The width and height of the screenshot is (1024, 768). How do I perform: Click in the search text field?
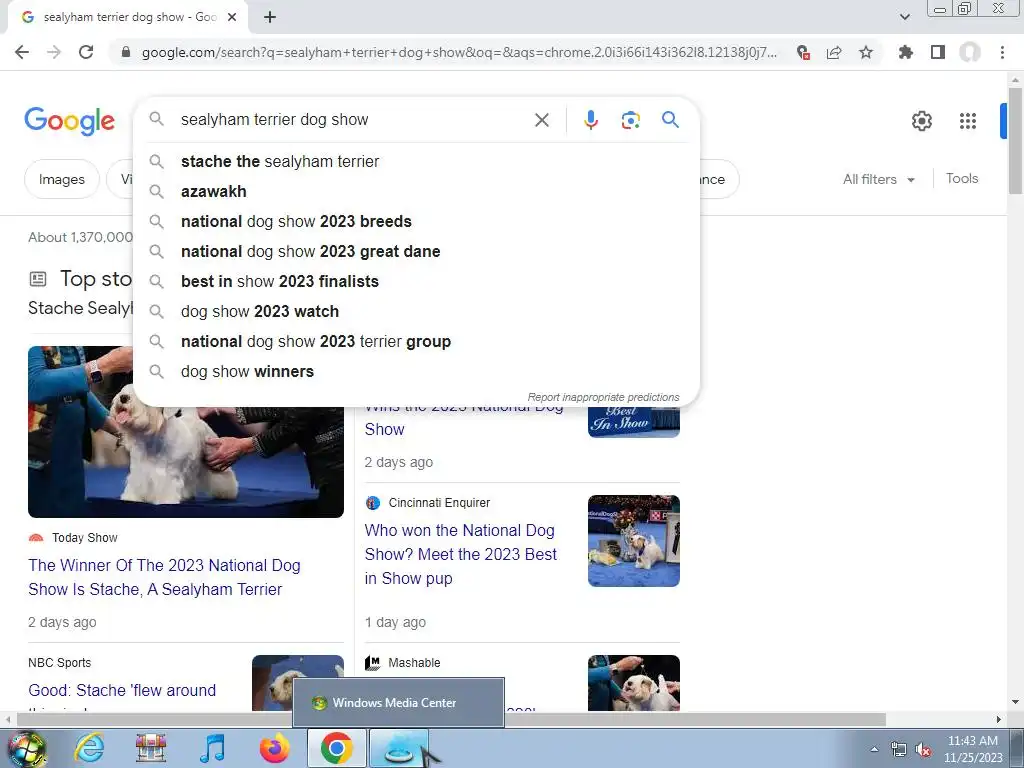tap(353, 120)
